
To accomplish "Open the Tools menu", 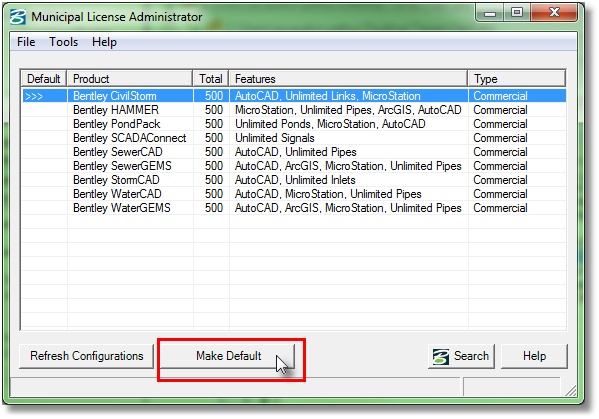I will coord(63,42).
